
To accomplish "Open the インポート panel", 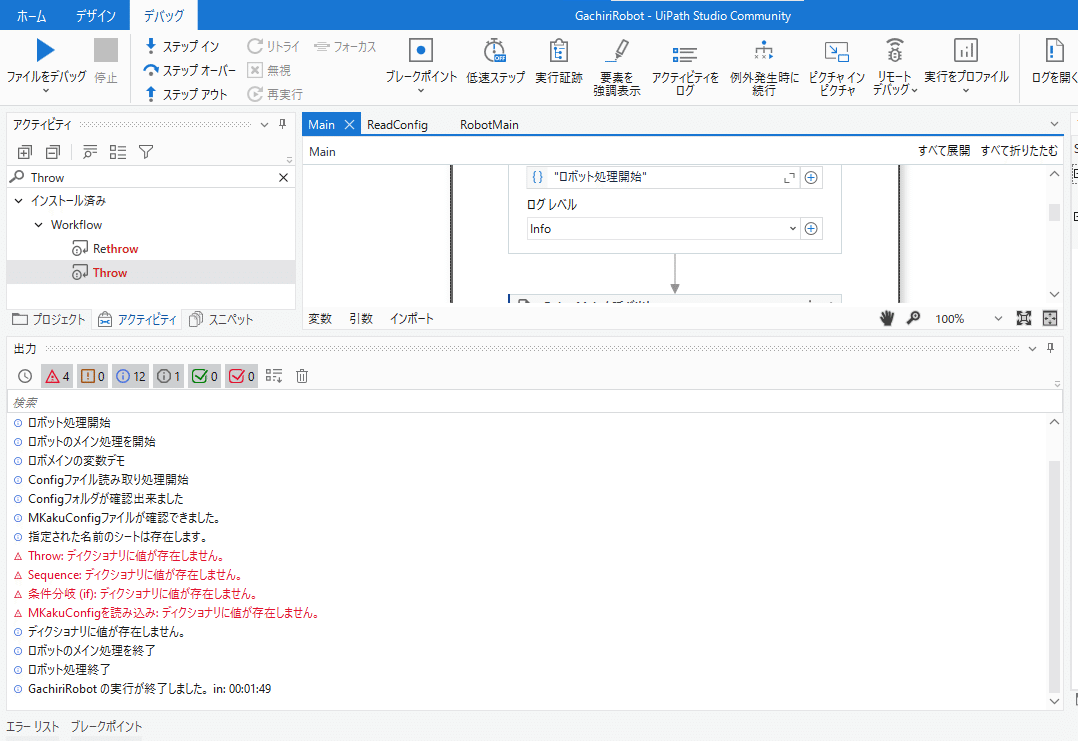I will (412, 318).
